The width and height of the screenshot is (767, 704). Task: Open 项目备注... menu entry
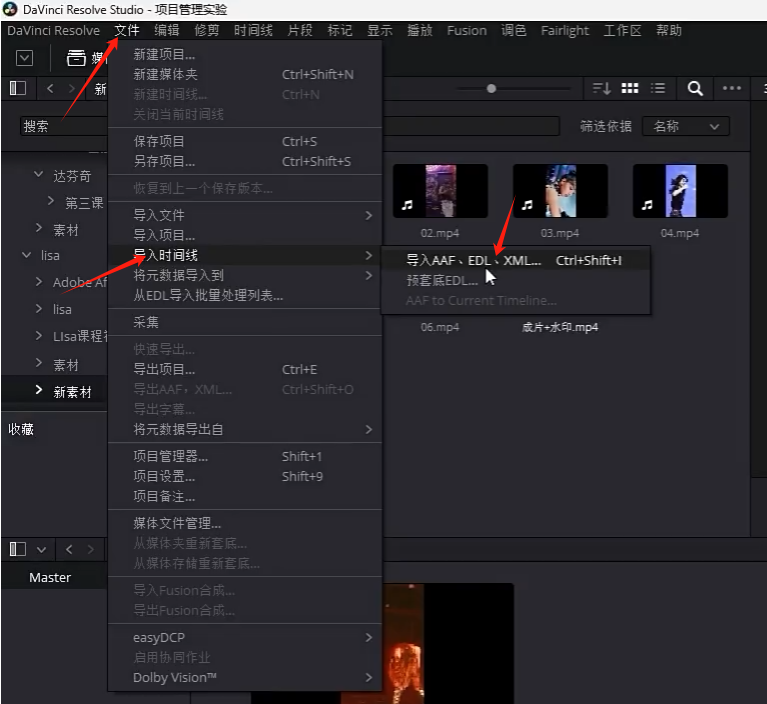pyautogui.click(x=245, y=497)
